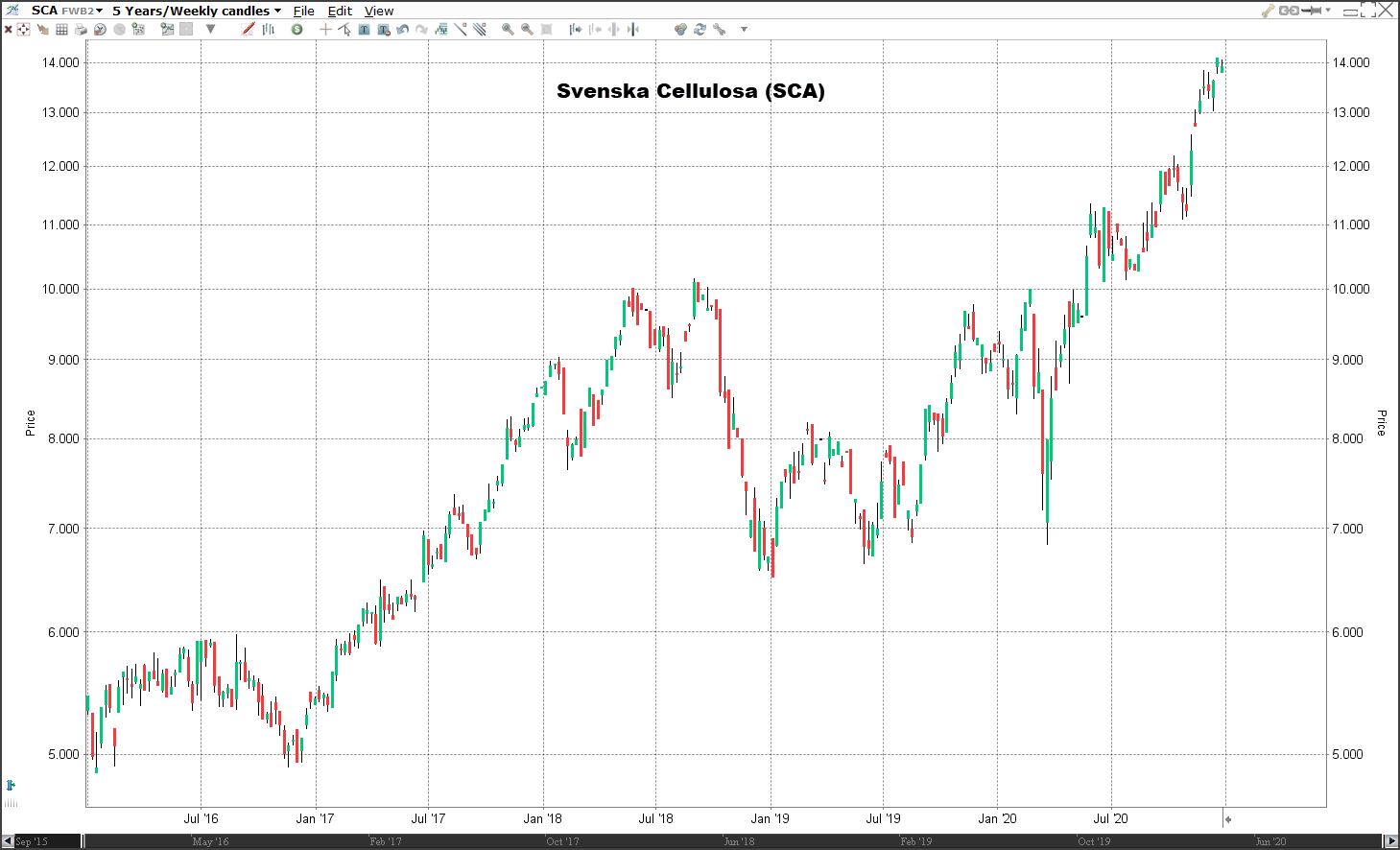Select the crosshair plus cursor tool
The width and height of the screenshot is (1400, 850).
[325, 30]
